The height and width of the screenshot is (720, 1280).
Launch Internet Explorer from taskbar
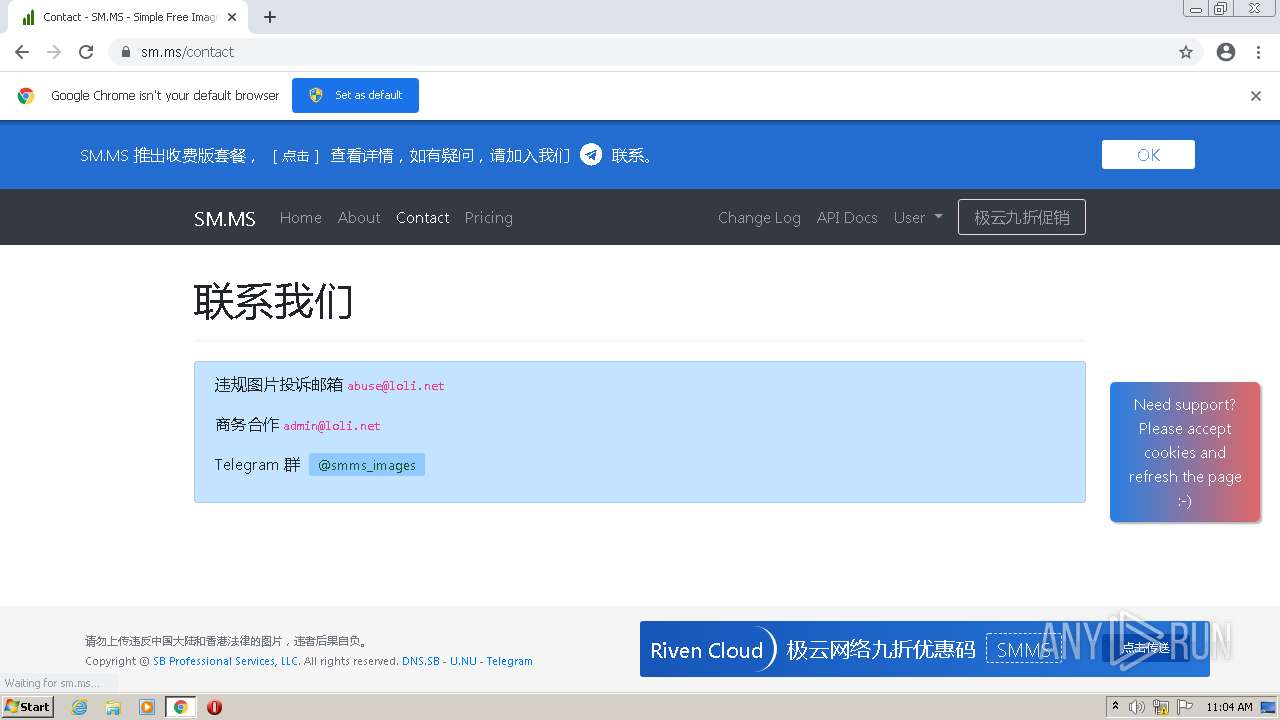[x=79, y=707]
